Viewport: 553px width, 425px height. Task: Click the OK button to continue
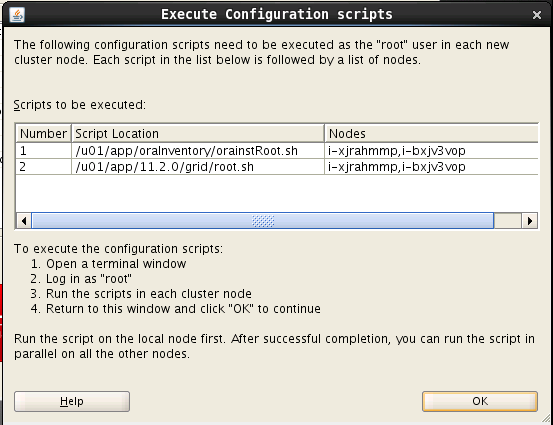coord(480,401)
